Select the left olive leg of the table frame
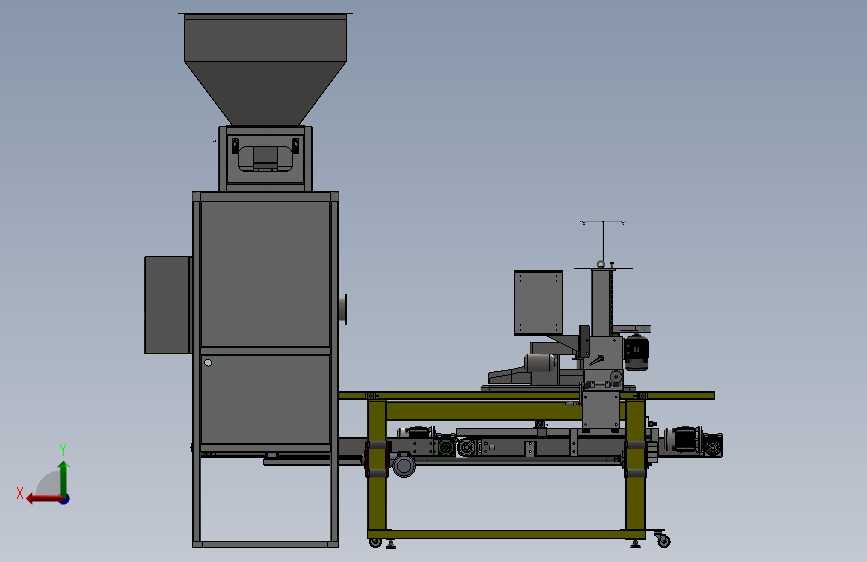 [x=377, y=465]
